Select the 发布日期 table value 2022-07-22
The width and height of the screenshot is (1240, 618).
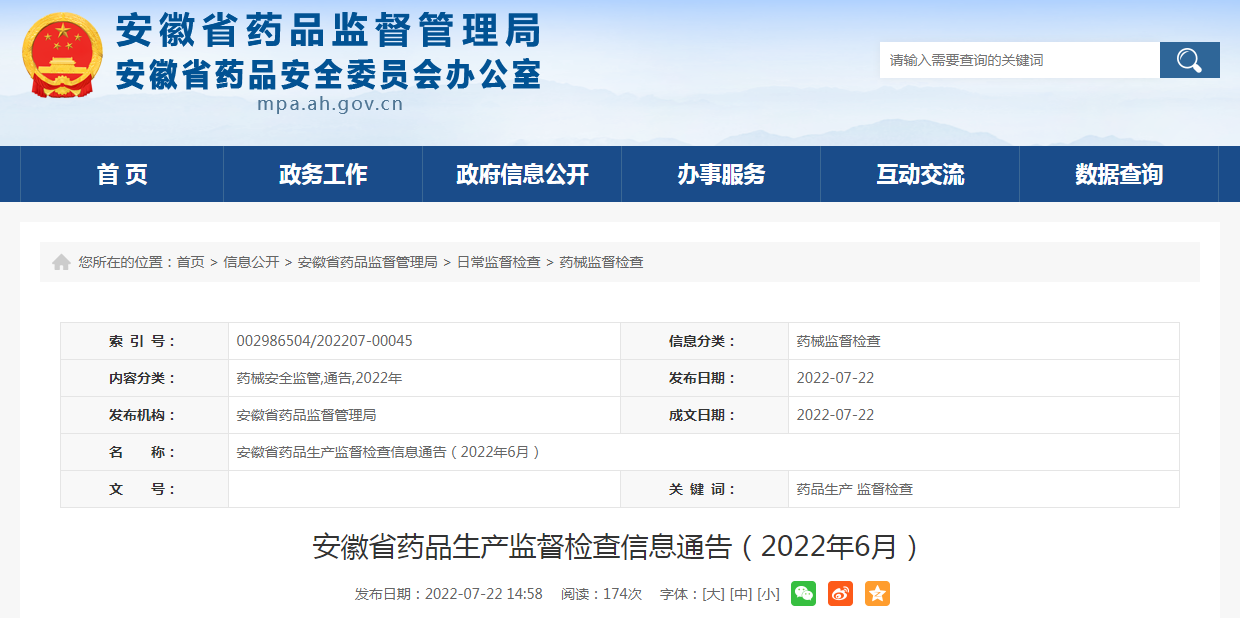tap(835, 378)
